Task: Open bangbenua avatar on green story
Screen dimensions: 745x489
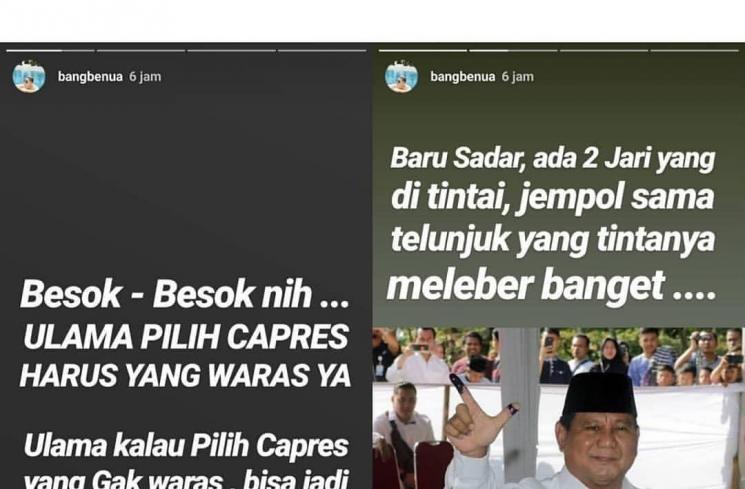Action: tap(401, 77)
